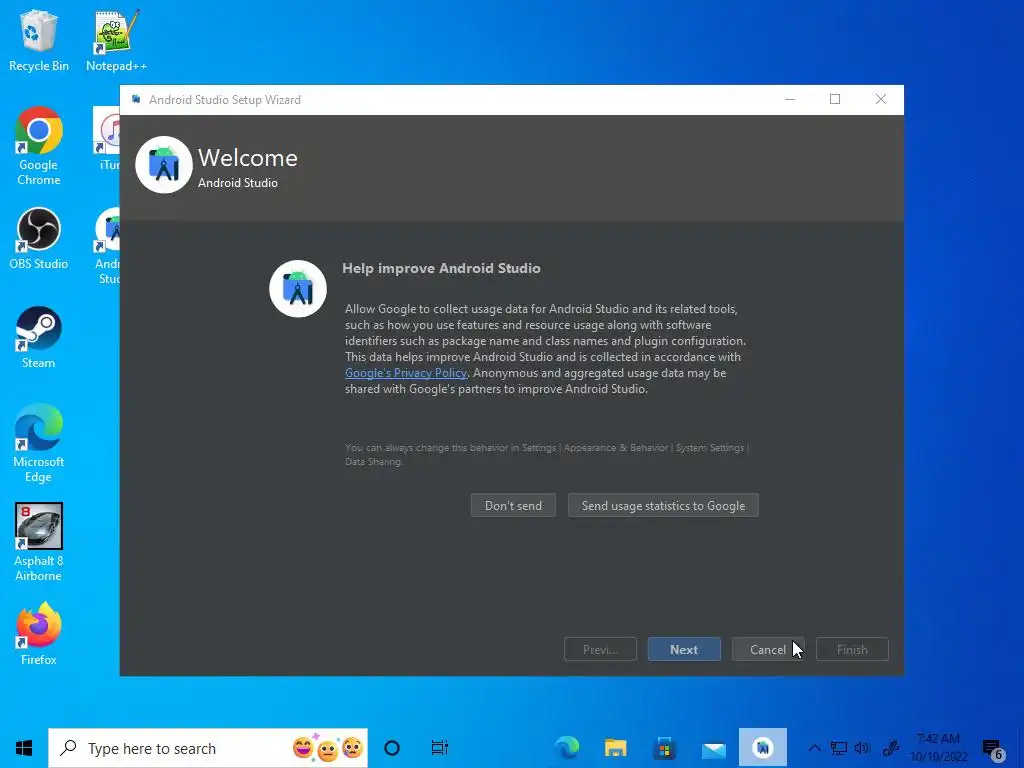Click the Help improve Android Studio heading
1024x768 pixels.
click(x=441, y=268)
